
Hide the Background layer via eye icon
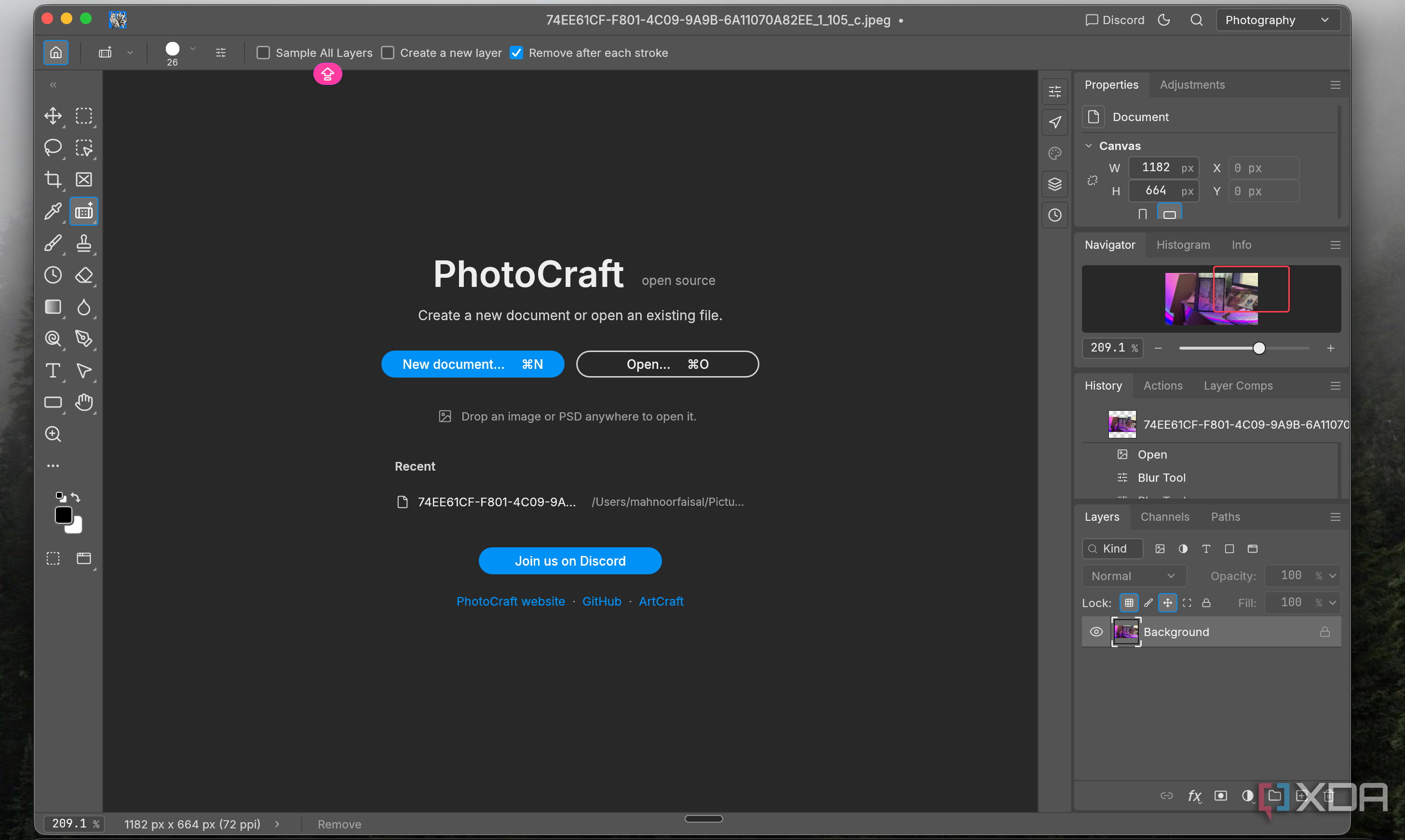1096,632
